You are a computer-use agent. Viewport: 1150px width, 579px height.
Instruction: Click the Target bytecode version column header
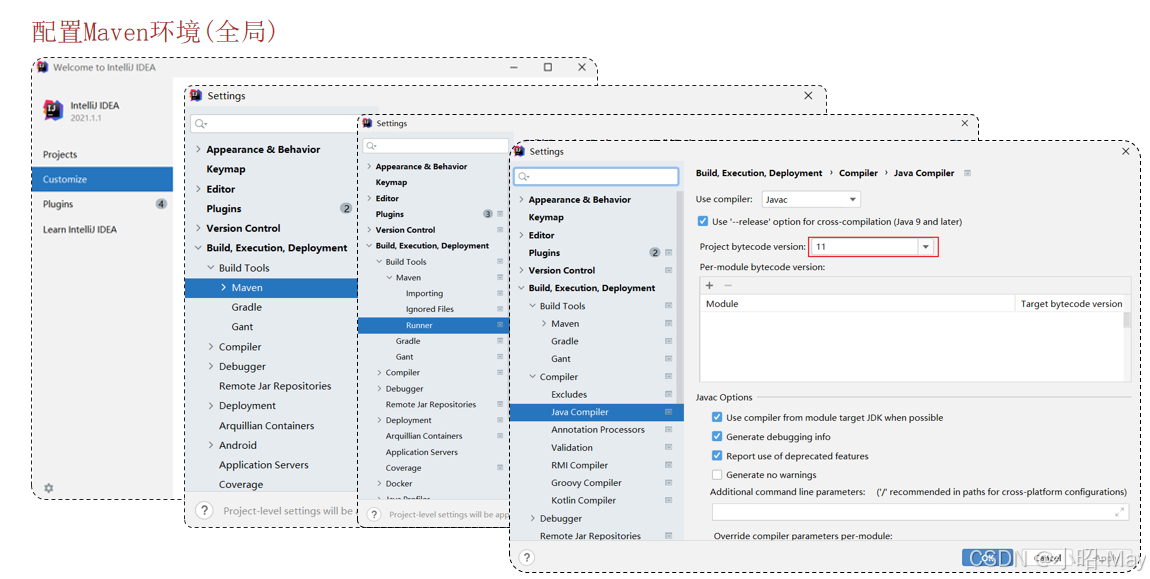point(1072,304)
